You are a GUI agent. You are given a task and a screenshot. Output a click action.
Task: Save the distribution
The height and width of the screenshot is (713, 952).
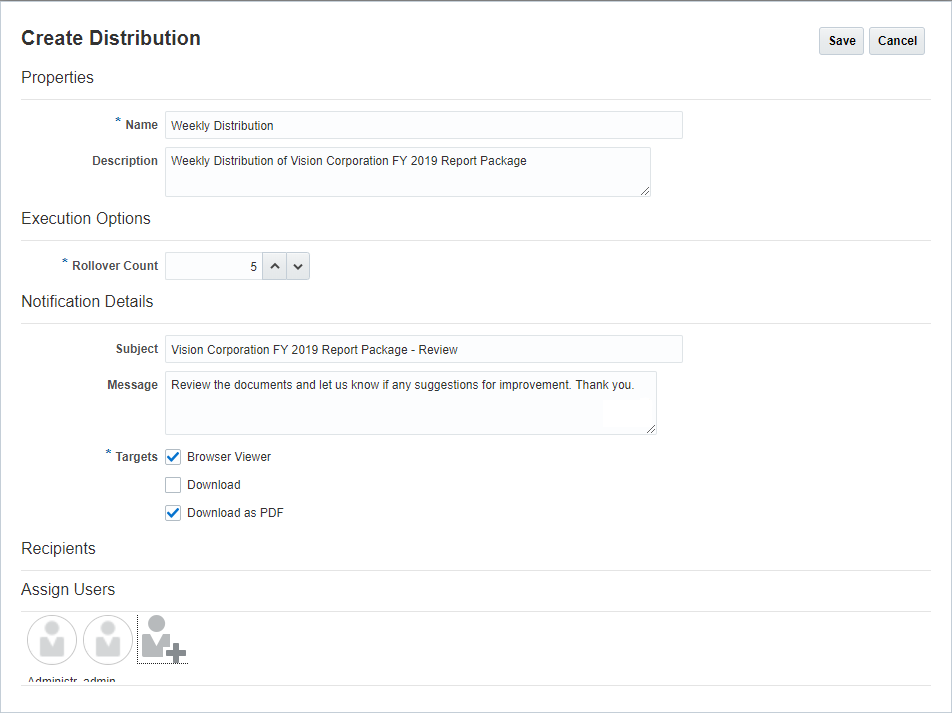click(x=841, y=41)
